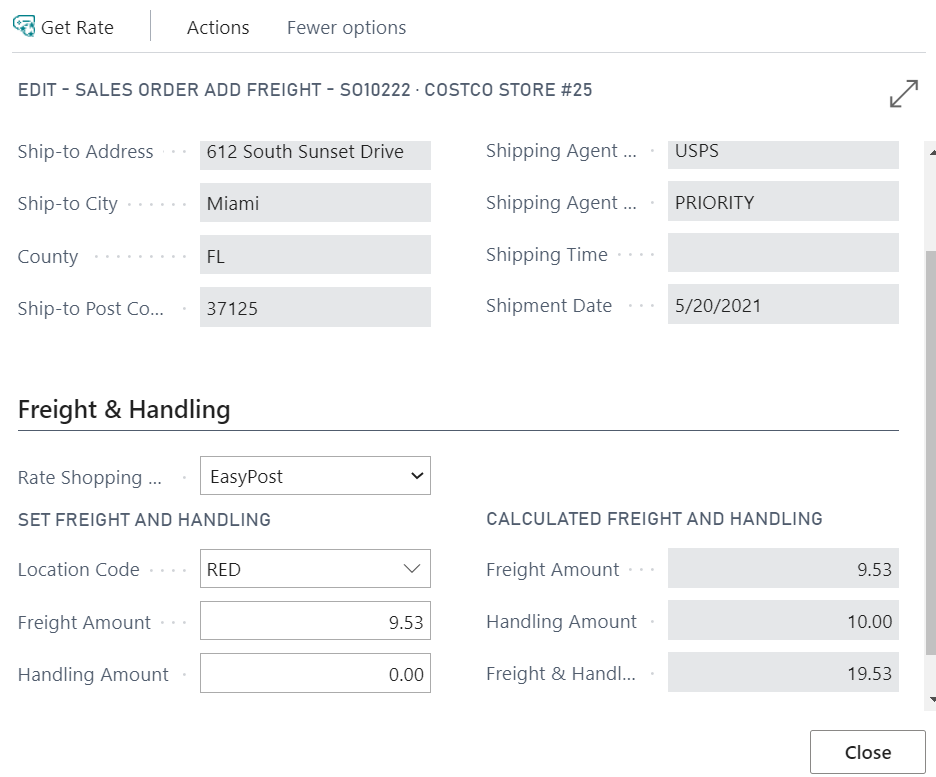
Task: Click the County field showing FL
Action: pyautogui.click(x=315, y=256)
